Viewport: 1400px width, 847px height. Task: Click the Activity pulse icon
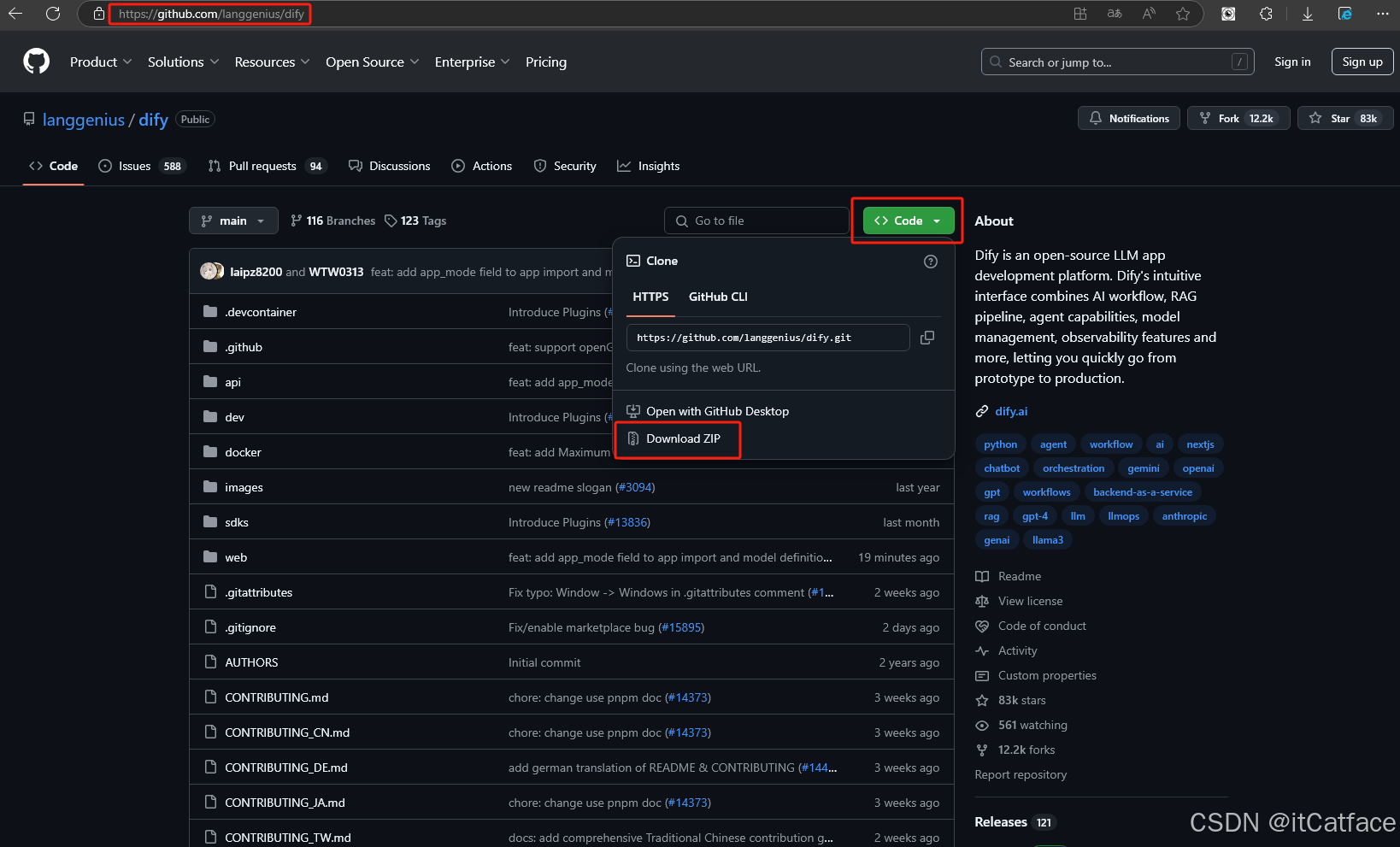click(x=982, y=651)
